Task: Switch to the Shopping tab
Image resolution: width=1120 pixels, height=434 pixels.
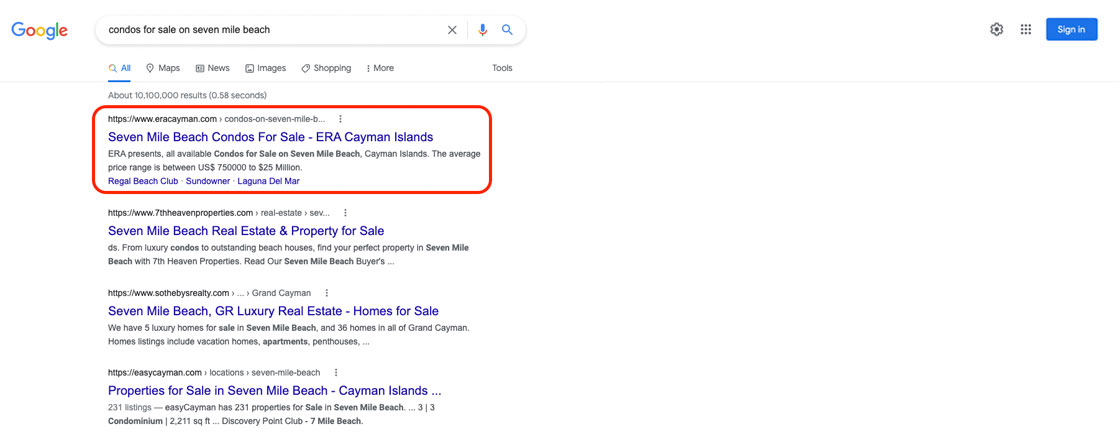Action: point(326,69)
